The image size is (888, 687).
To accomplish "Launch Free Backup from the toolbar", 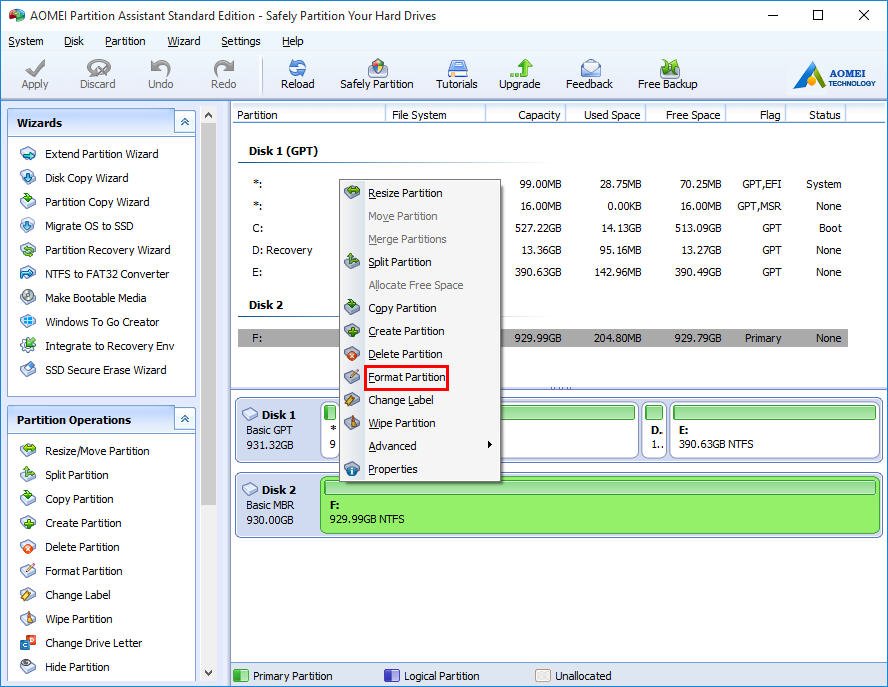I will [667, 74].
